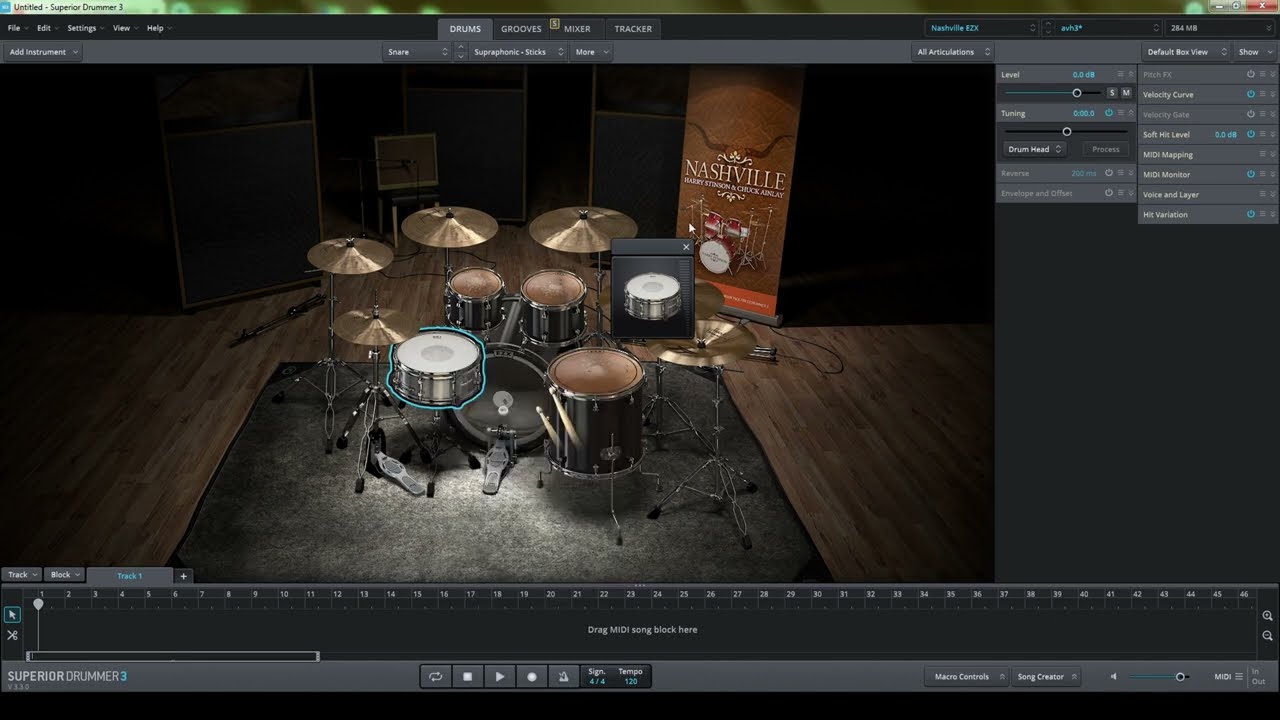1280x720 pixels.
Task: Open the MIDI settings menu icon
Action: point(1239,677)
